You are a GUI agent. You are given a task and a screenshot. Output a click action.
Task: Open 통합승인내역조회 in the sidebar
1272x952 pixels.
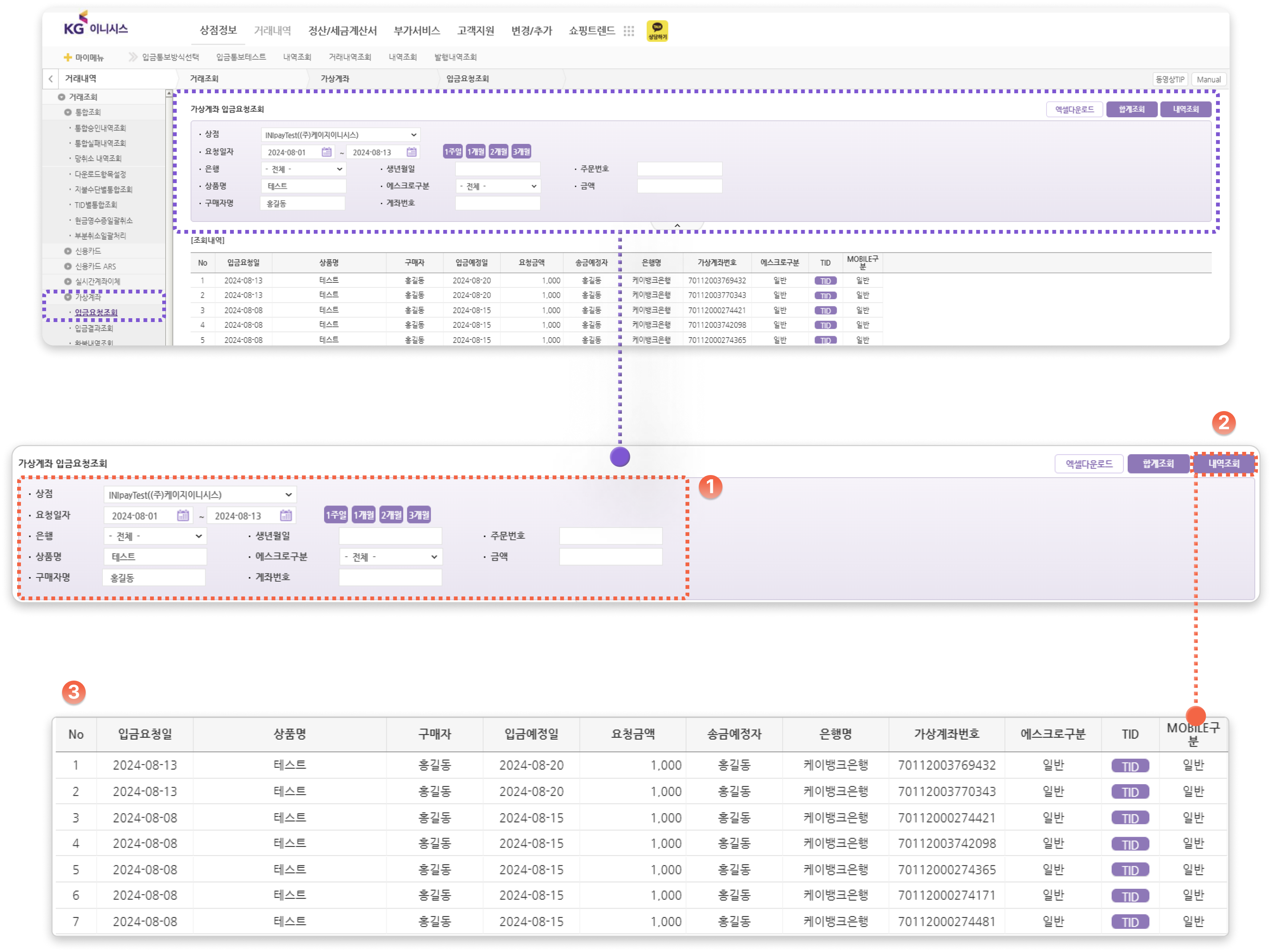click(x=100, y=128)
